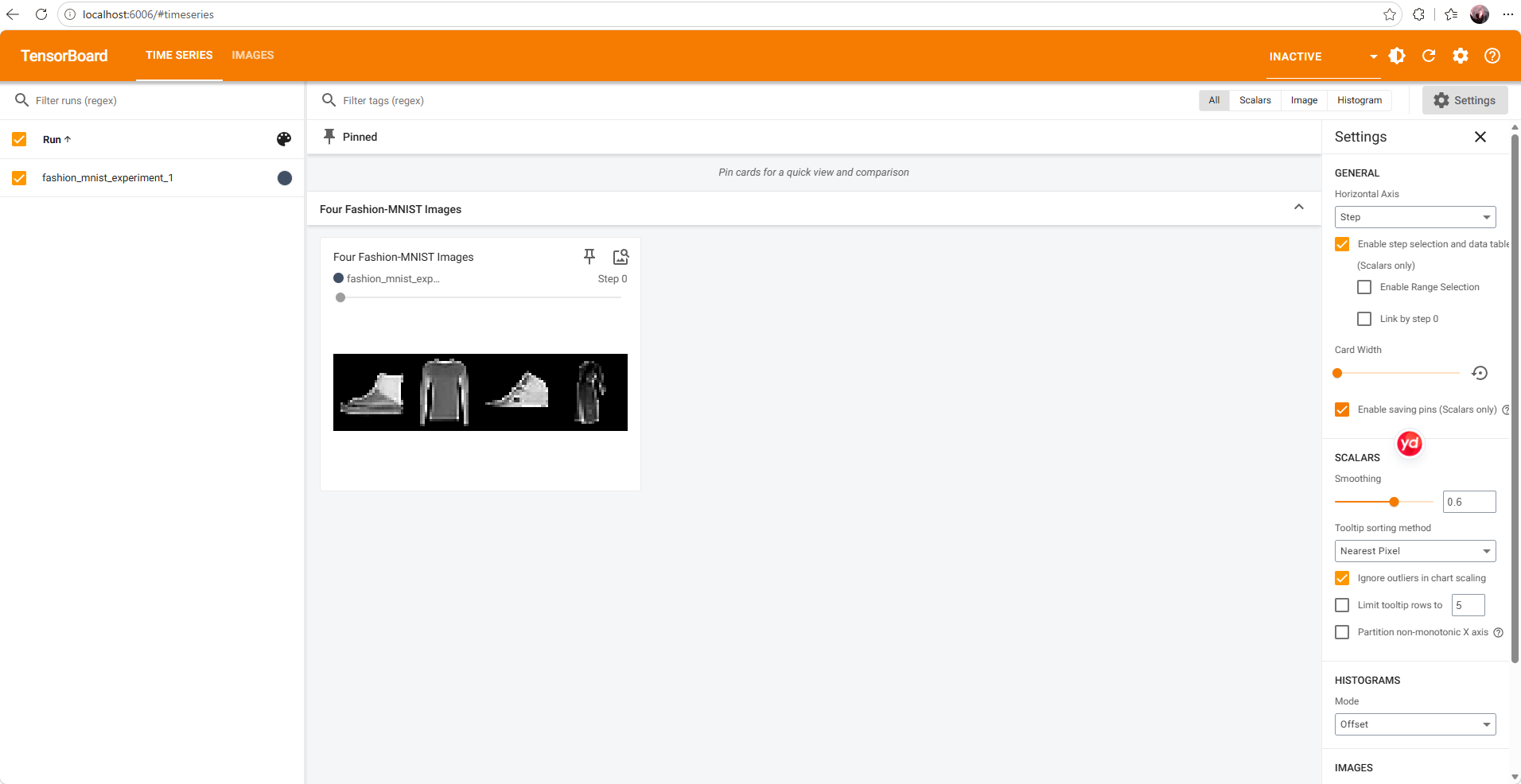The width and height of the screenshot is (1521, 784).
Task: Reset card width to default
Action: 1480,373
